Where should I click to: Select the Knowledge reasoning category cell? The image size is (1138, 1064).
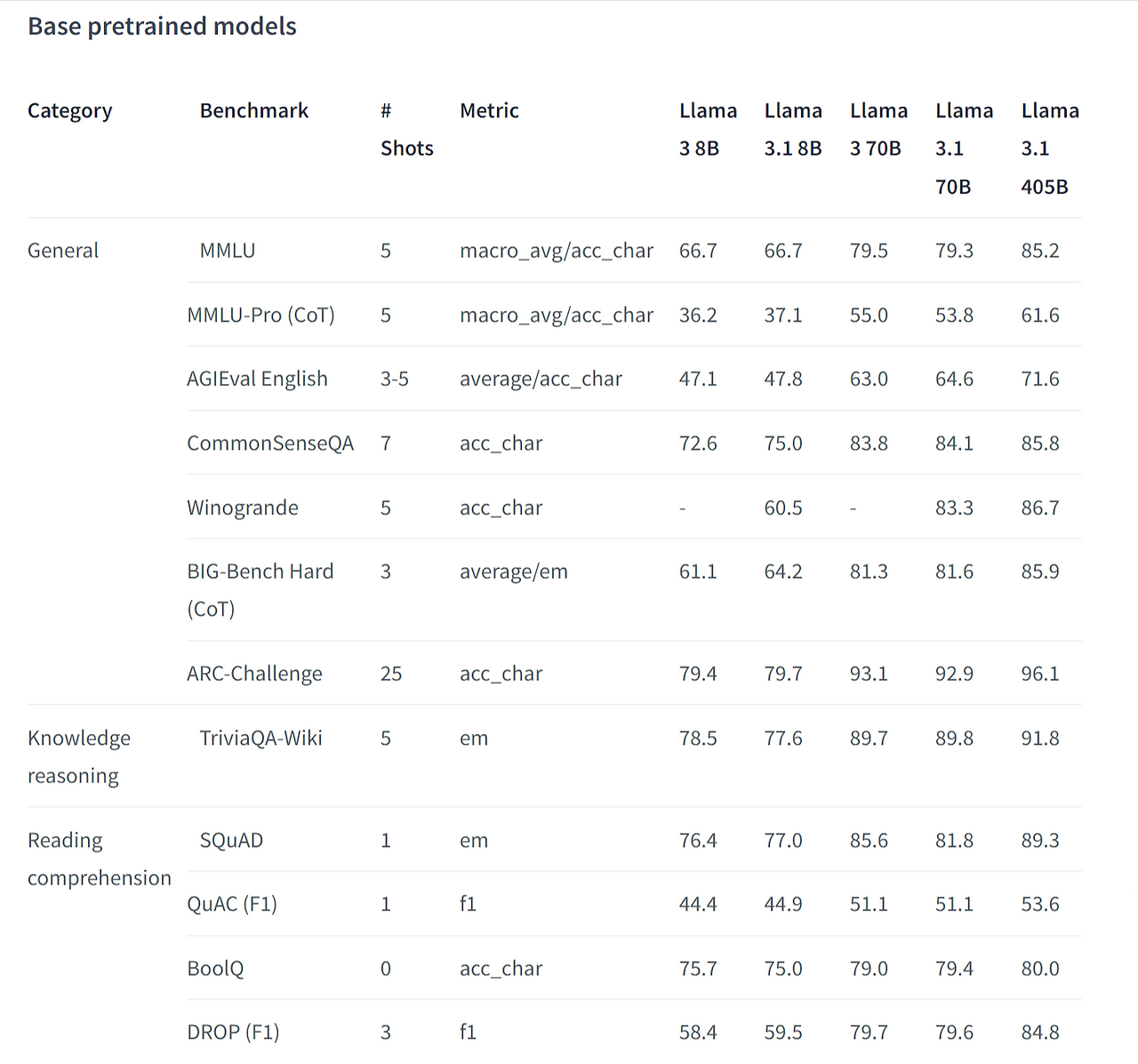coord(79,757)
